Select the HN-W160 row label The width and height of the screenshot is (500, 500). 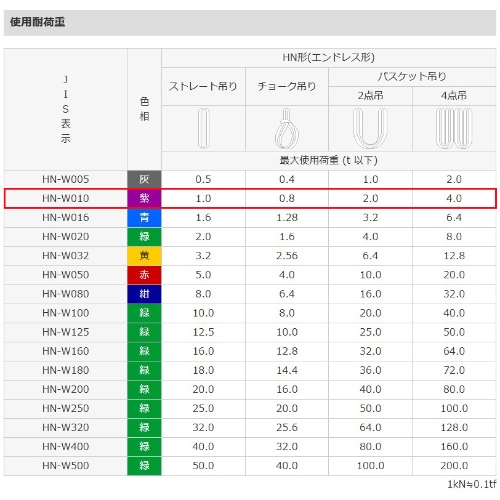click(66, 351)
